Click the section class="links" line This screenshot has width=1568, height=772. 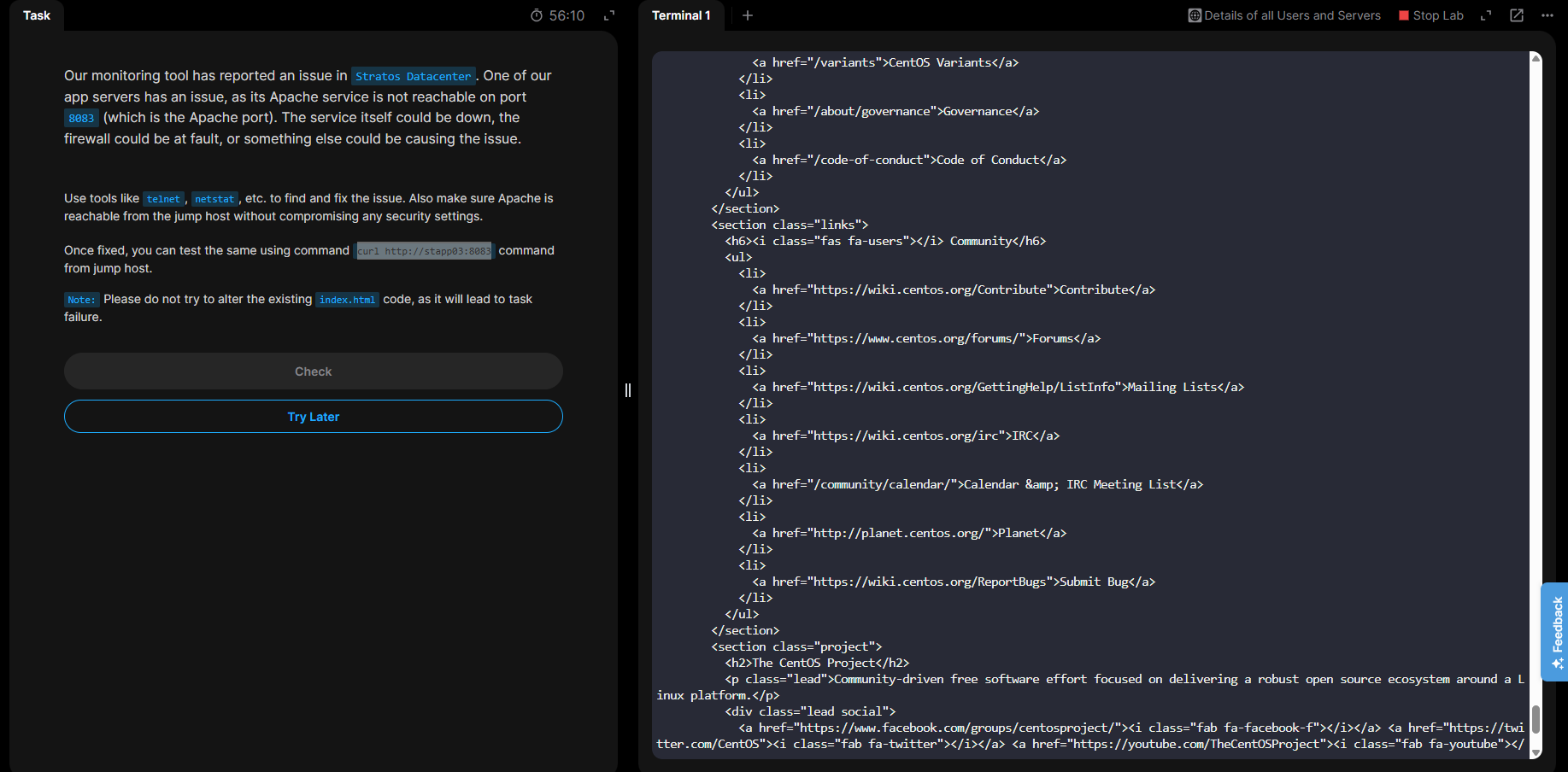[790, 225]
